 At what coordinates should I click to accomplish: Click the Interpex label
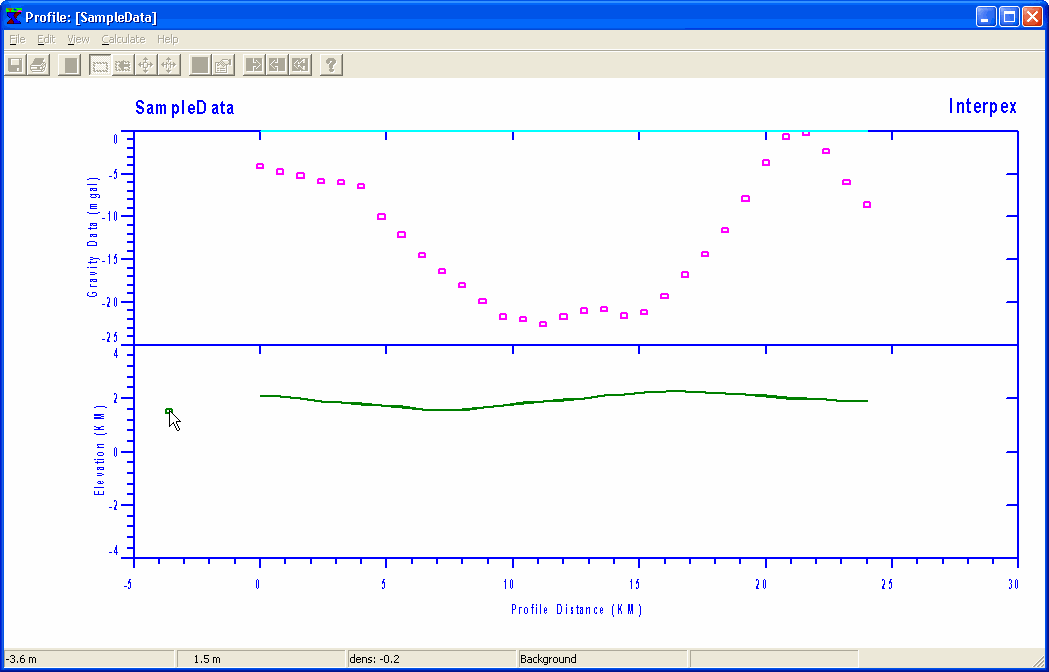tap(983, 106)
